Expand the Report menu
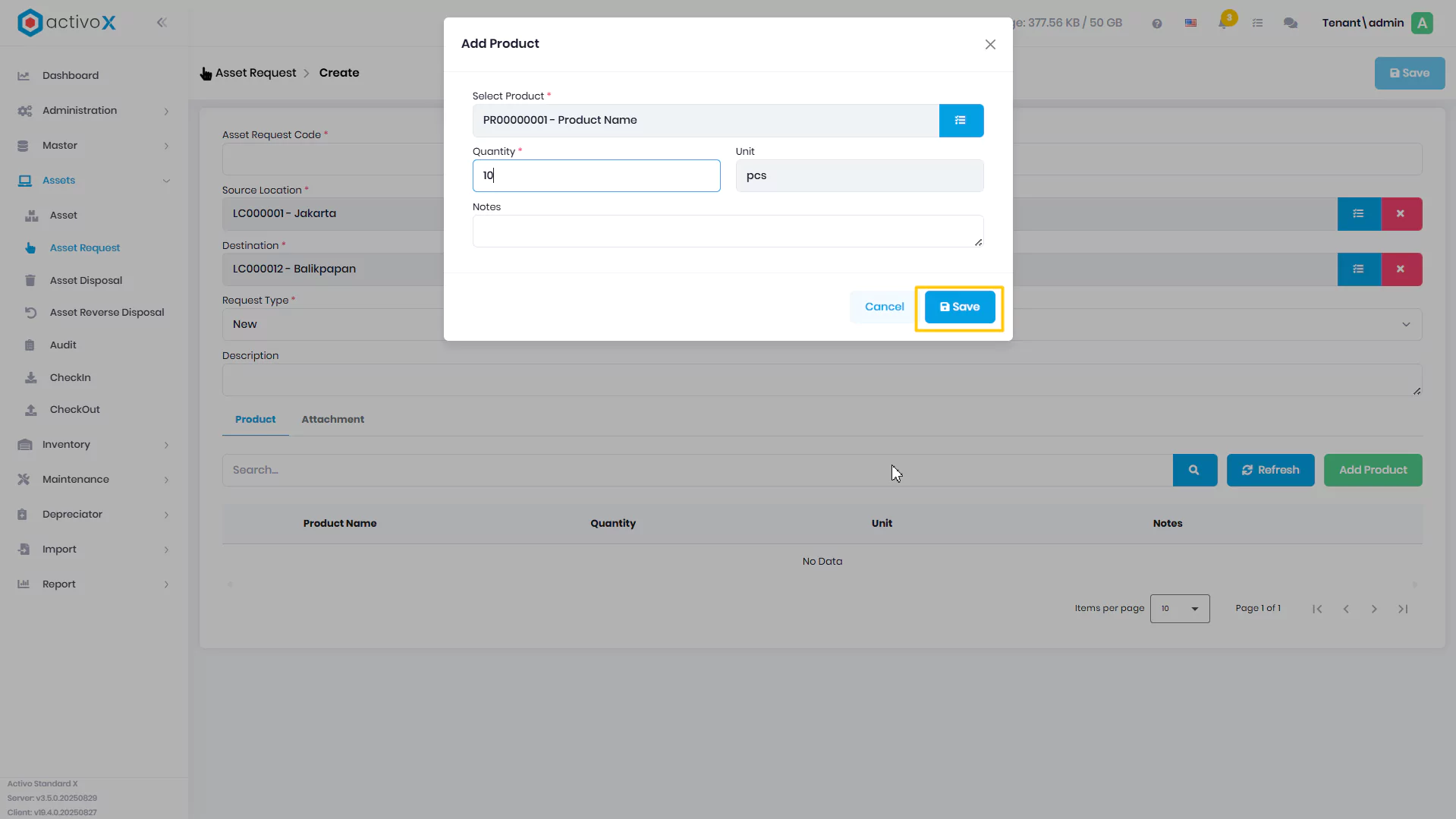This screenshot has height=819, width=1456. coord(93,584)
